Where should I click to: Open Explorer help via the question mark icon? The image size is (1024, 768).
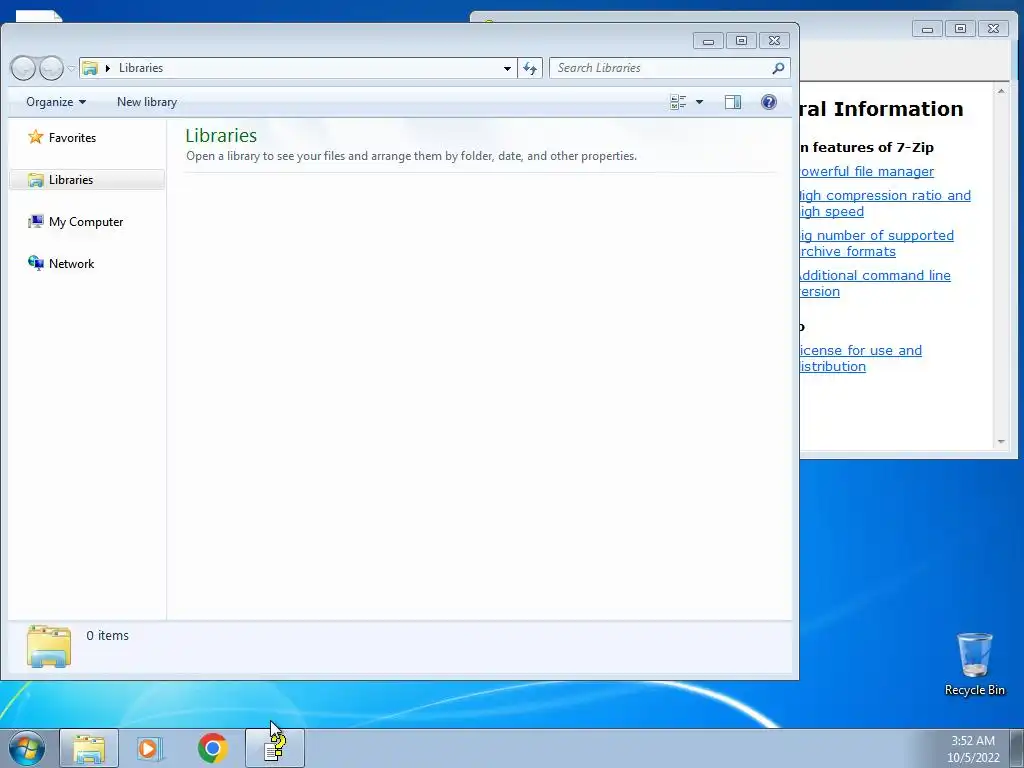point(769,102)
